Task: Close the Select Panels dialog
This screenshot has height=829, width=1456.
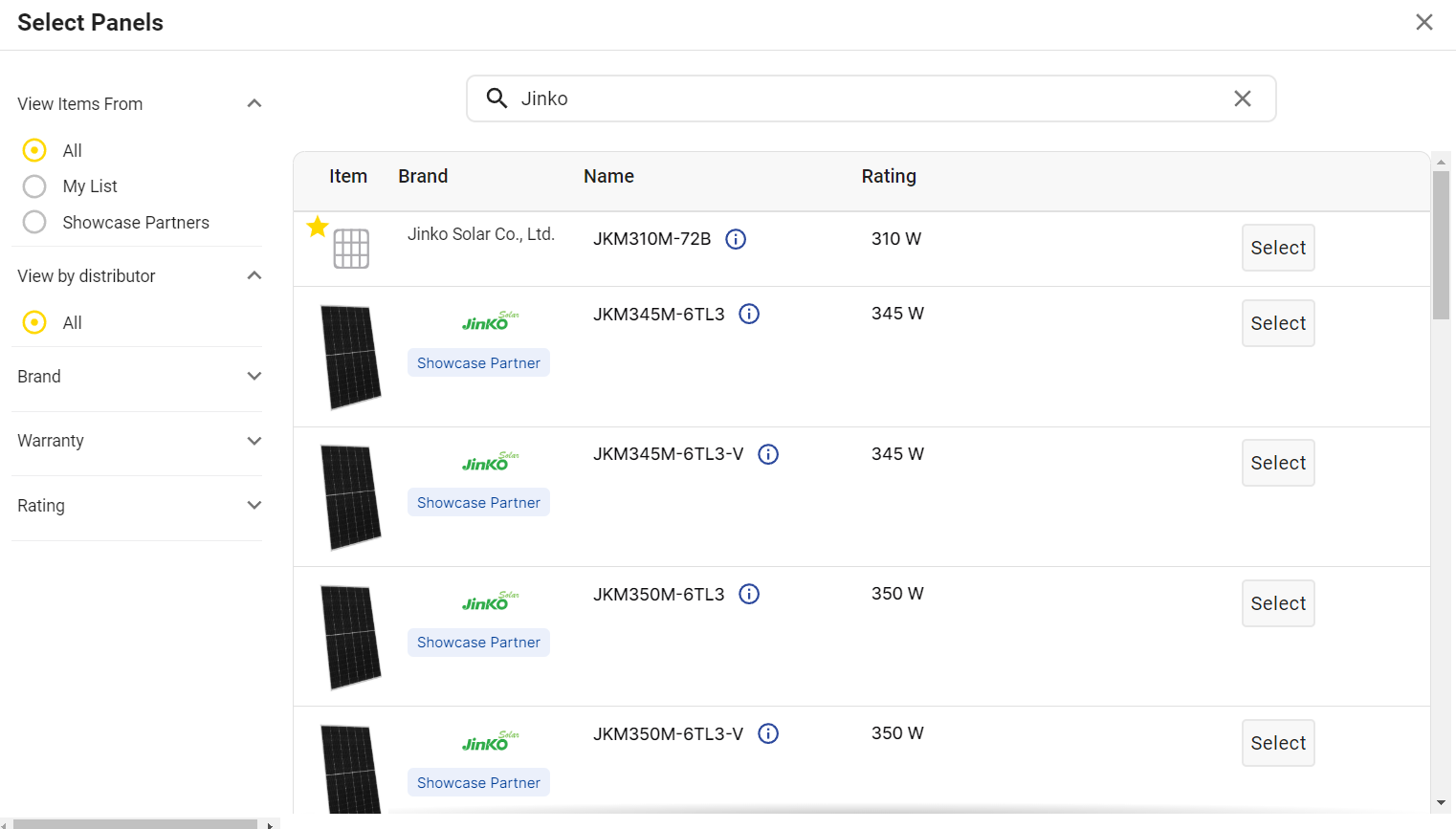Action: point(1424,22)
